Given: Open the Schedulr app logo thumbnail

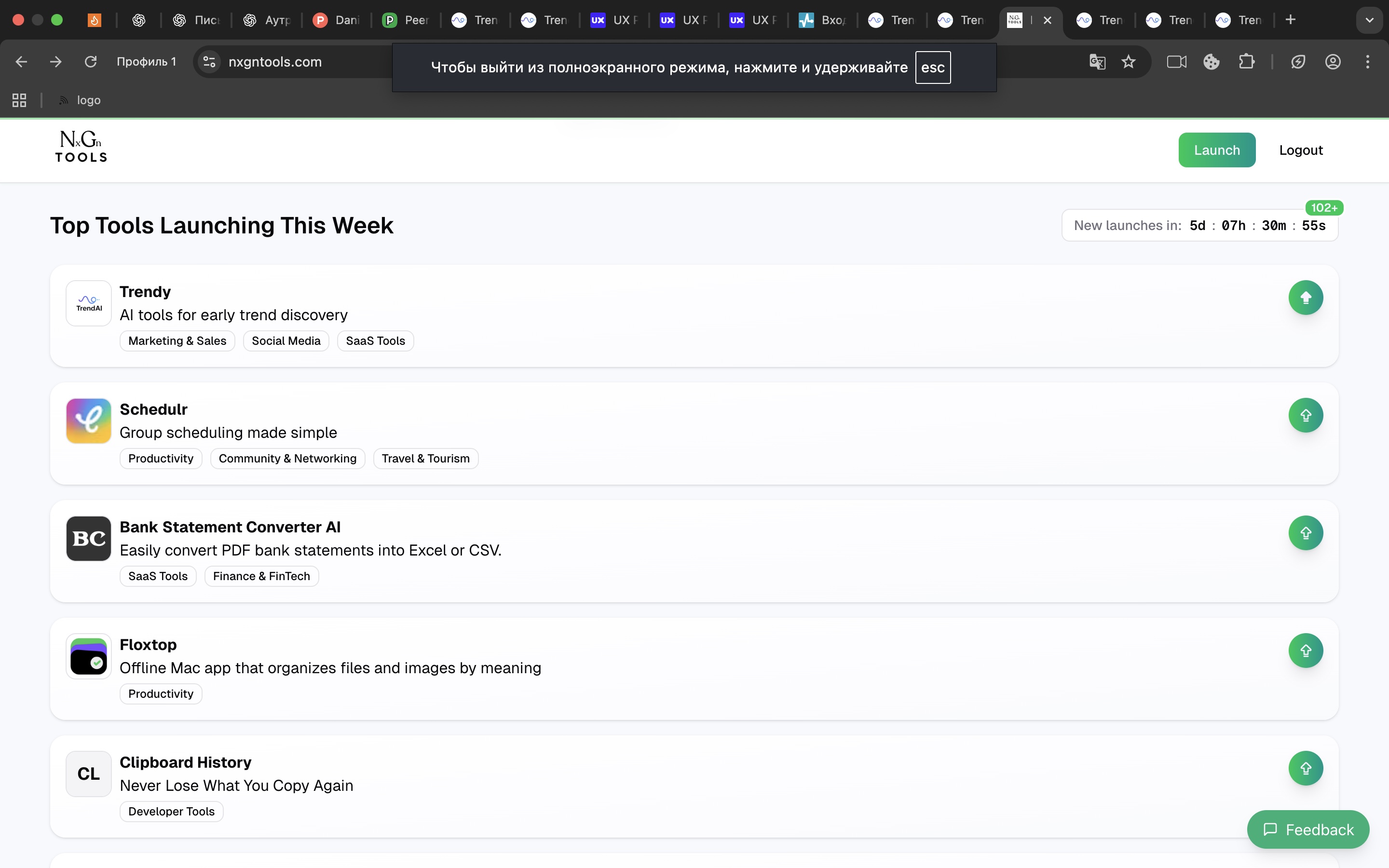Looking at the screenshot, I should [88, 421].
